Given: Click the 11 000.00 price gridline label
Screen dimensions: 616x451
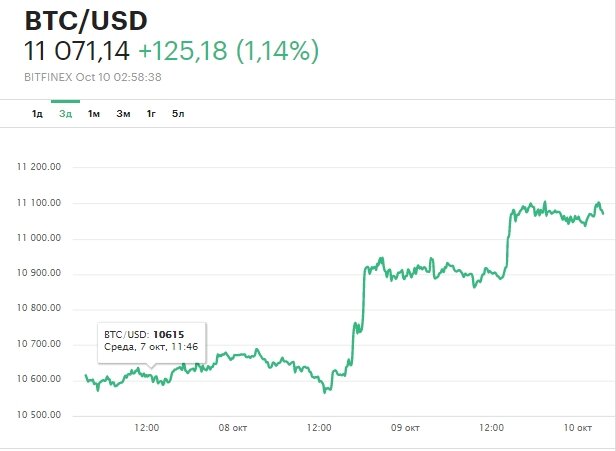Looking at the screenshot, I should pyautogui.click(x=39, y=238).
